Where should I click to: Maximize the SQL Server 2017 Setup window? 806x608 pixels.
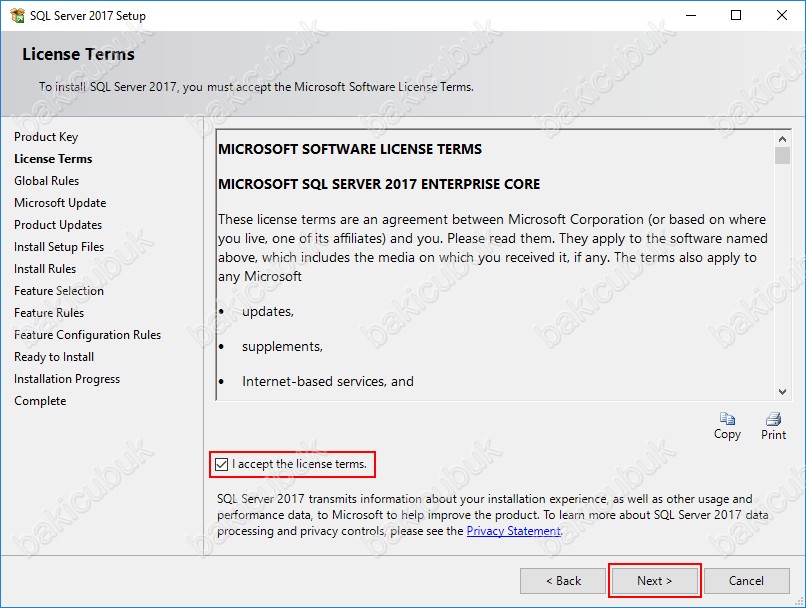[736, 15]
